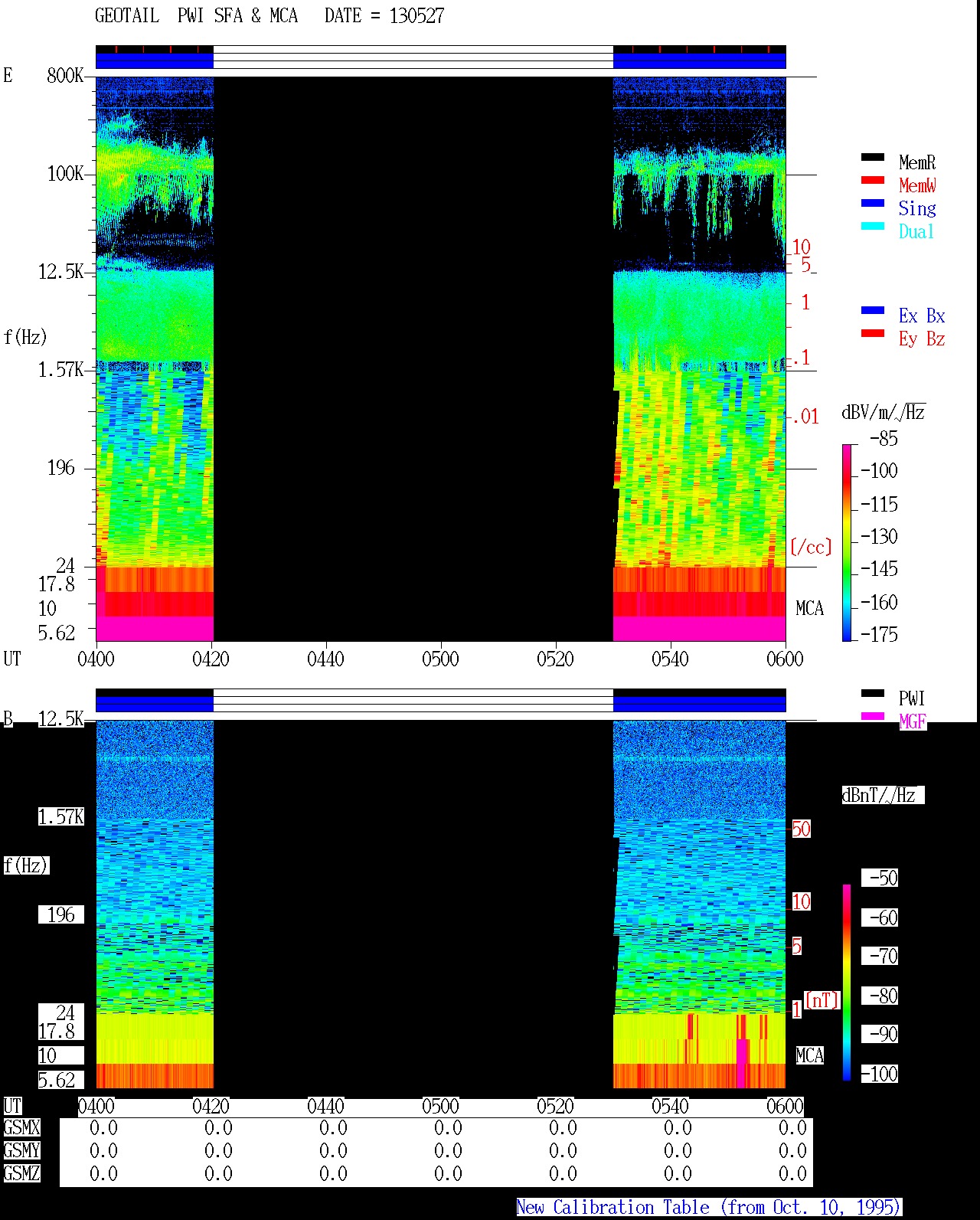
Task: Click the -85 value on E color scale
Action: 884,439
